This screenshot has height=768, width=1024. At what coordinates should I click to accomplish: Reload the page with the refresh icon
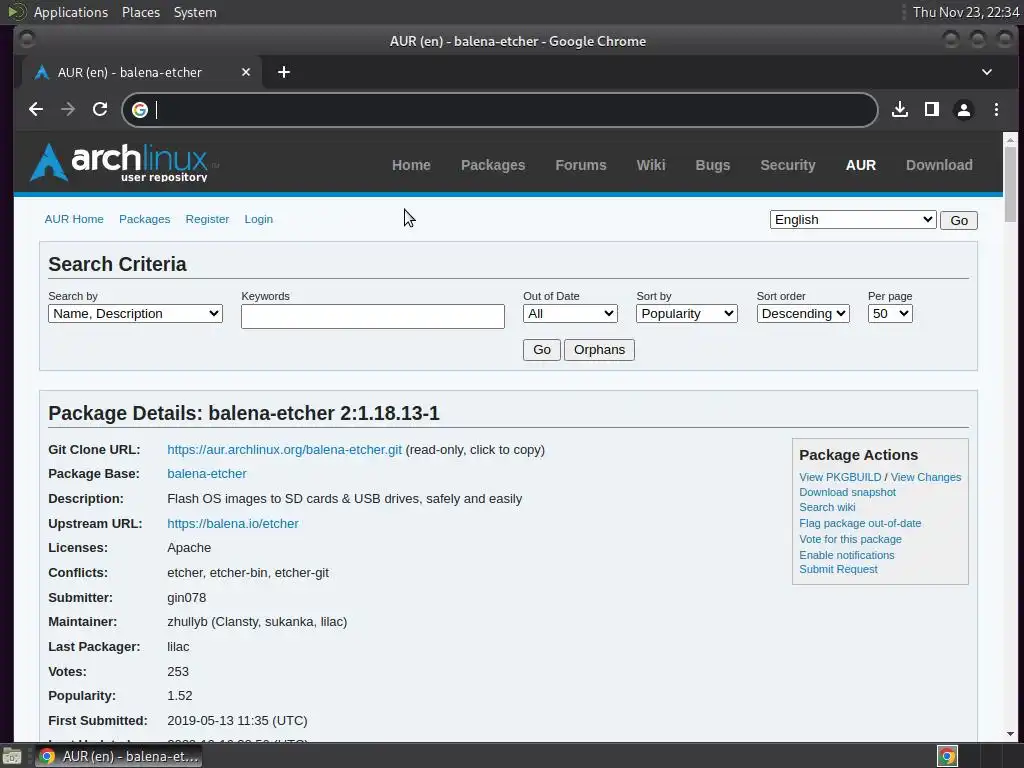pos(100,109)
